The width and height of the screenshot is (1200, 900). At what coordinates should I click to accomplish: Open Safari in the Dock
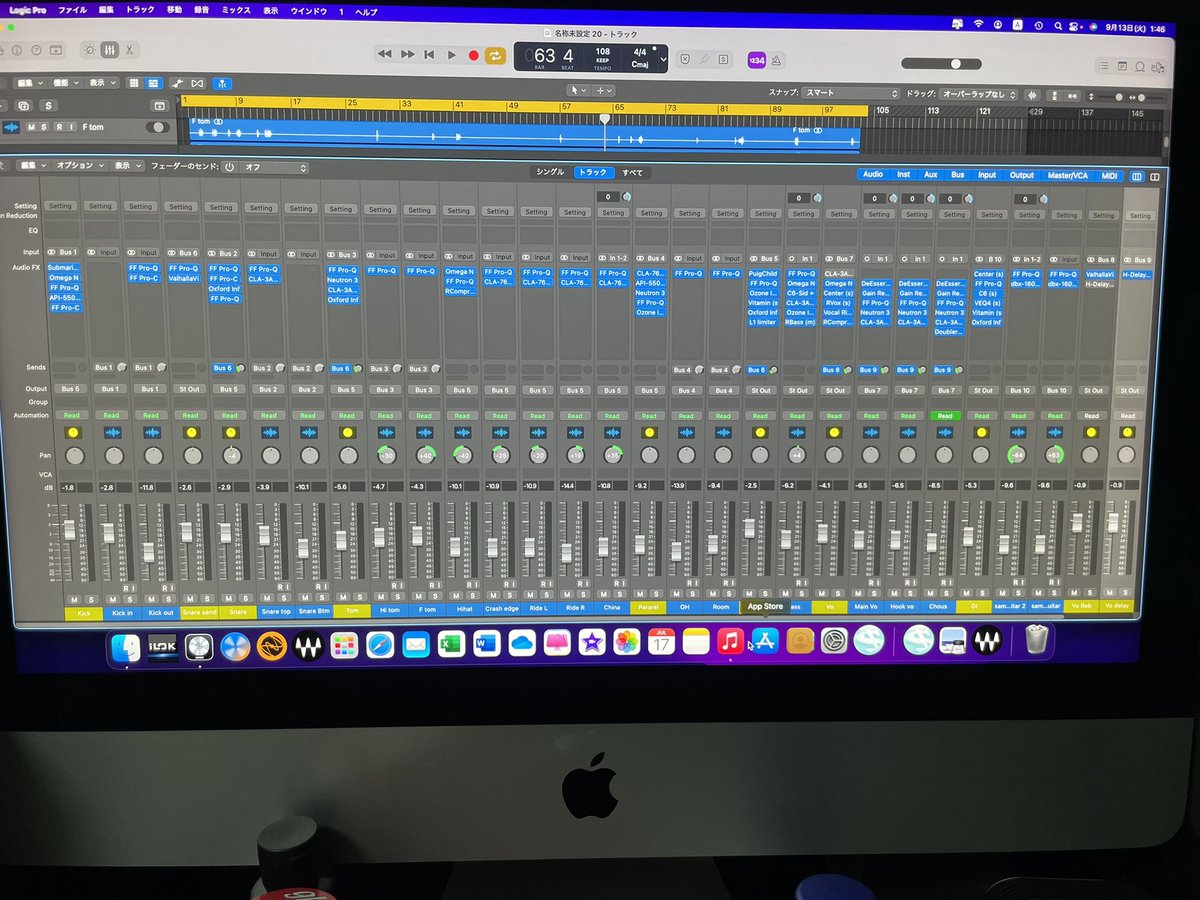tap(380, 646)
